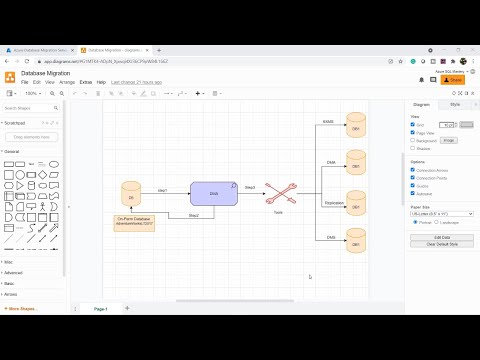Select the curved S connector shape
480x360 pixels.
click(x=31, y=228)
